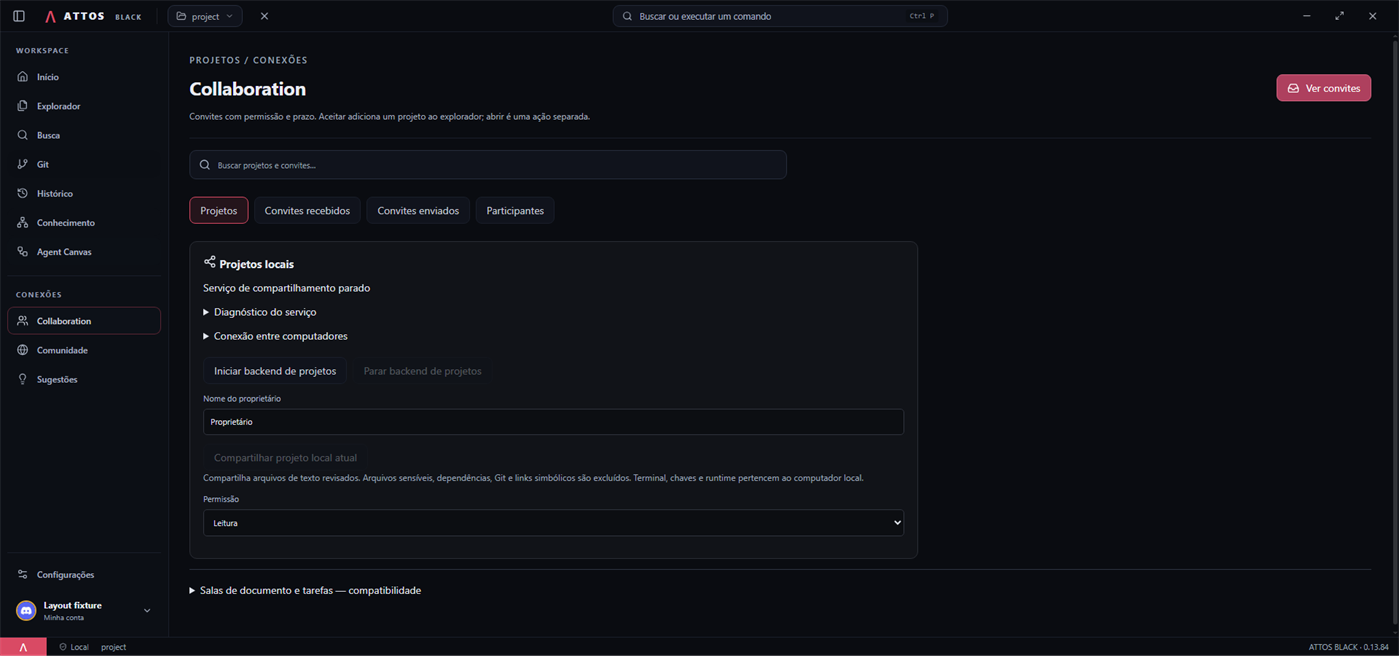The image size is (1399, 656).
Task: Click the PROJETOS / CONEXÕES breadcrumb
Action: [x=248, y=60]
